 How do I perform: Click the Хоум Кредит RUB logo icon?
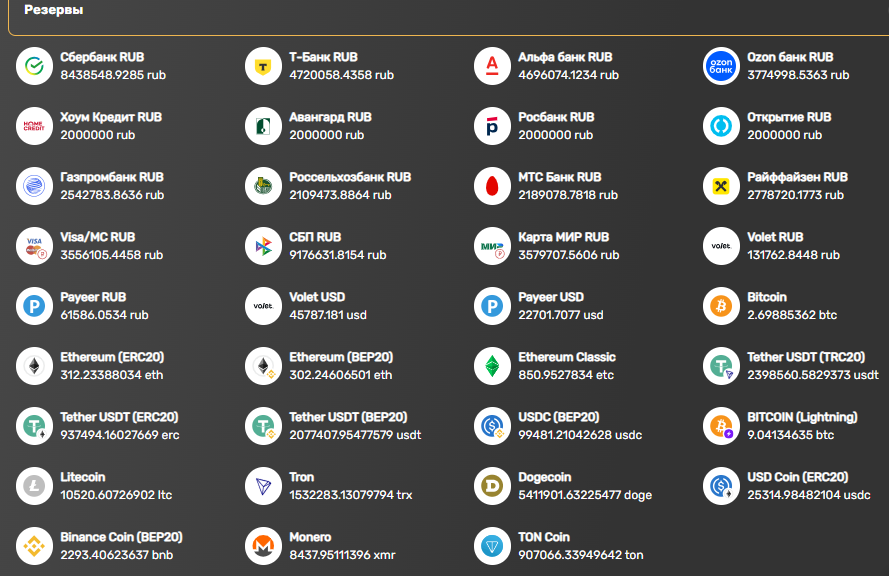click(x=35, y=126)
